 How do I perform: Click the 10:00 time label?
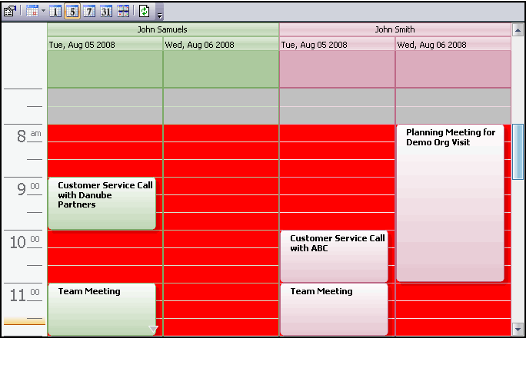pos(25,242)
